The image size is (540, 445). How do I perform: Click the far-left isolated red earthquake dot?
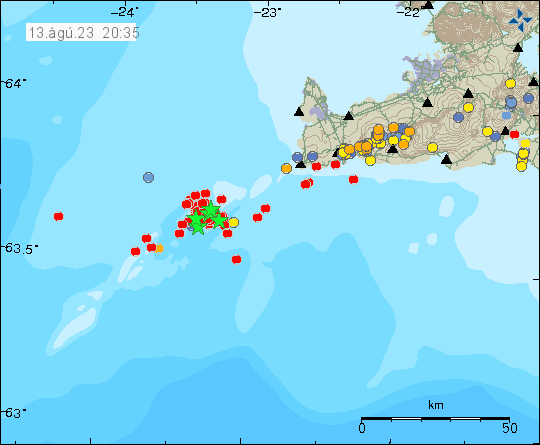coord(59,216)
